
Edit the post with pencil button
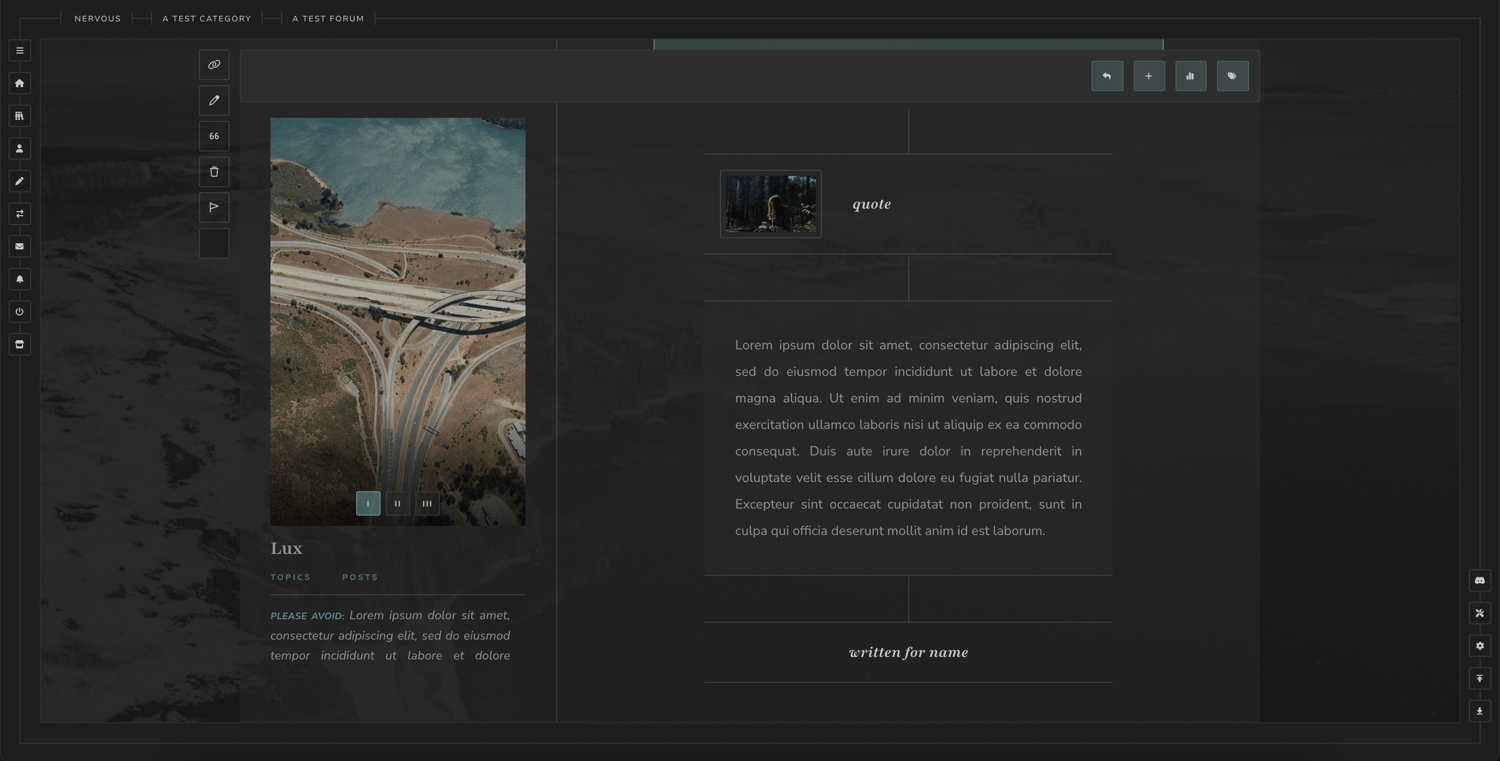click(214, 100)
